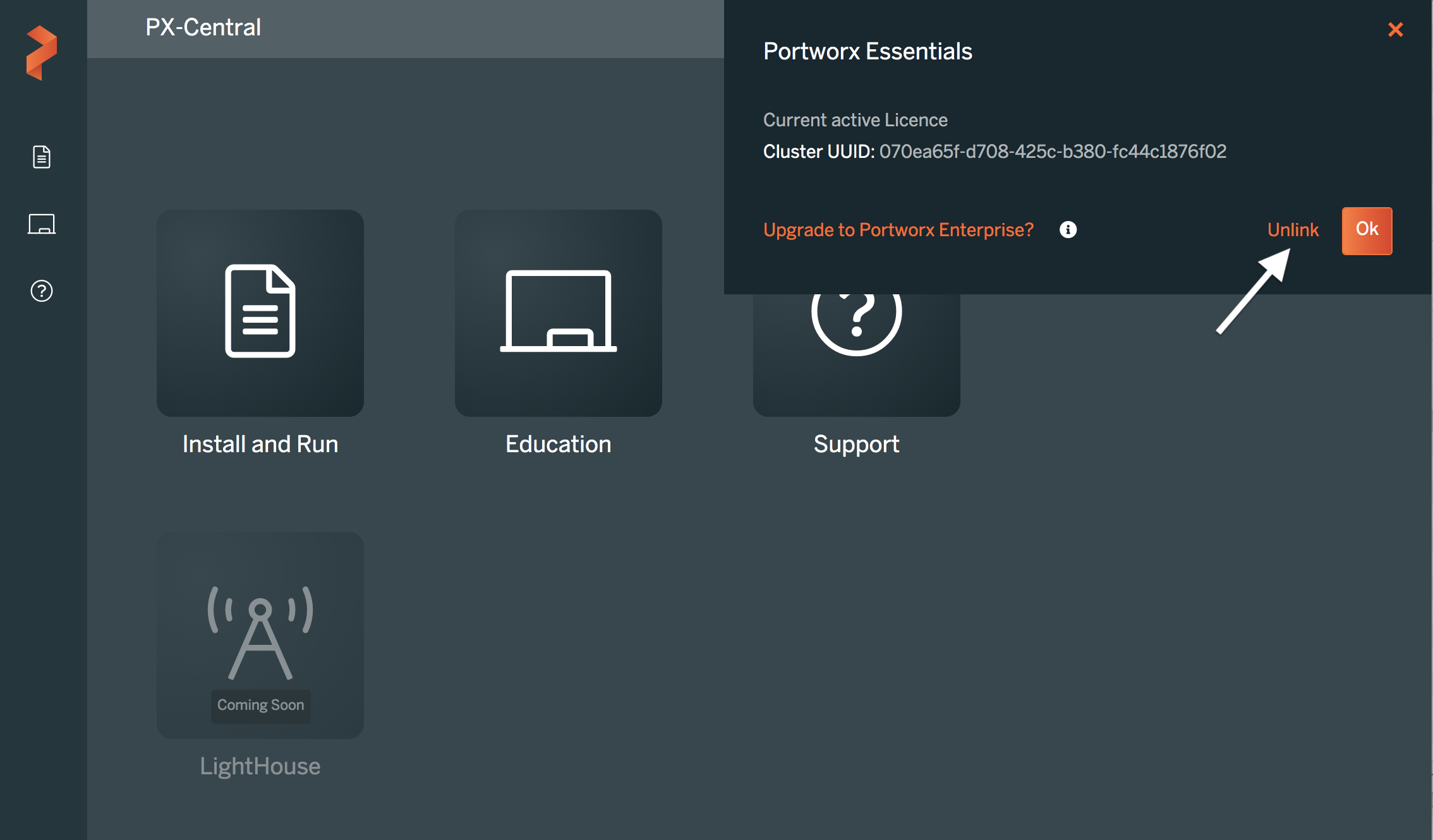Click the monitor/display icon in sidebar

[40, 224]
